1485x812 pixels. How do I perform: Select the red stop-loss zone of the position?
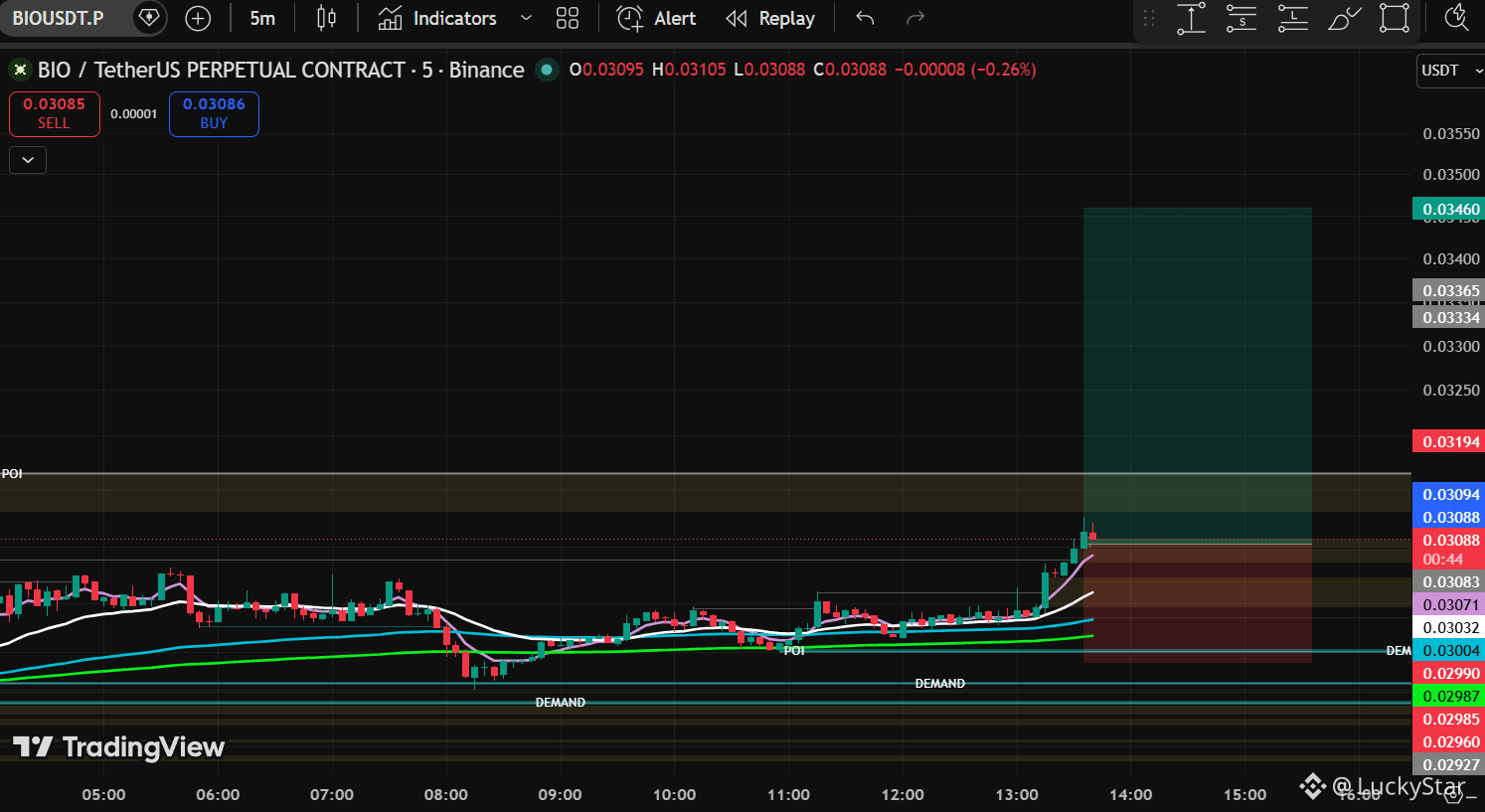pyautogui.click(x=1198, y=602)
